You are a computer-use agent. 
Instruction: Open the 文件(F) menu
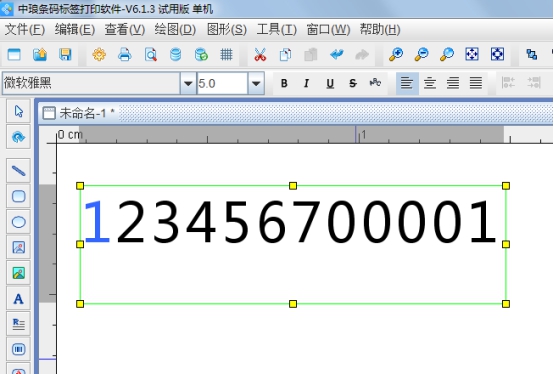[25, 29]
